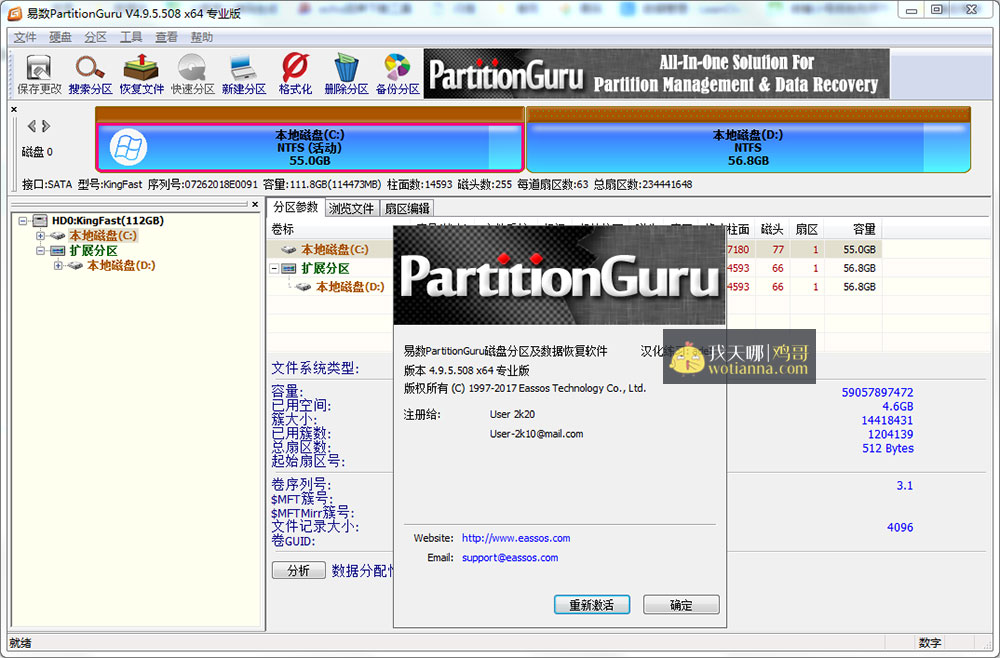Open the 文件 menu
This screenshot has width=1000, height=658.
tap(25, 37)
